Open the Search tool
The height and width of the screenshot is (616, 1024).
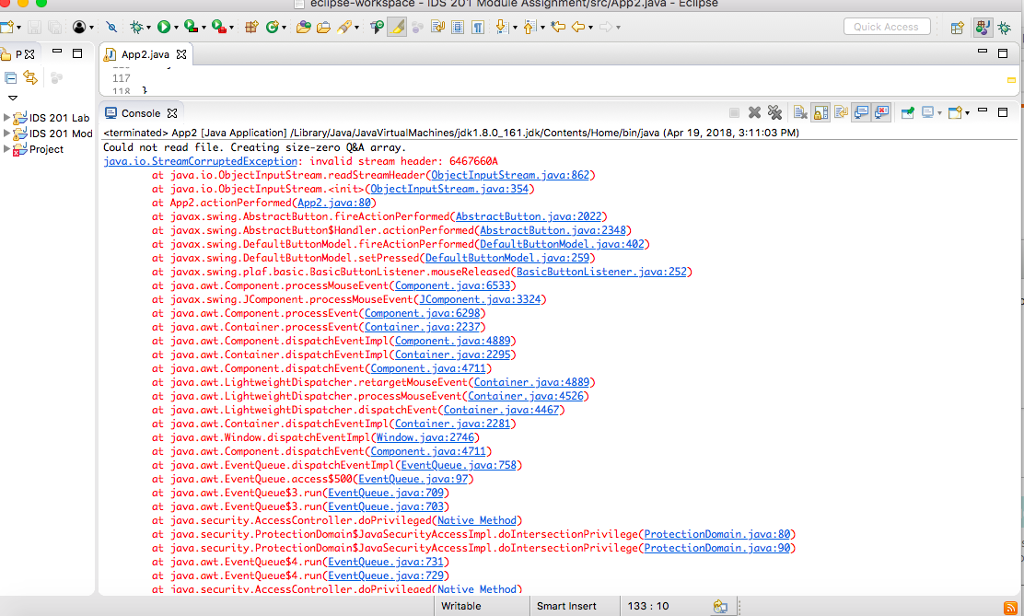pyautogui.click(x=343, y=27)
